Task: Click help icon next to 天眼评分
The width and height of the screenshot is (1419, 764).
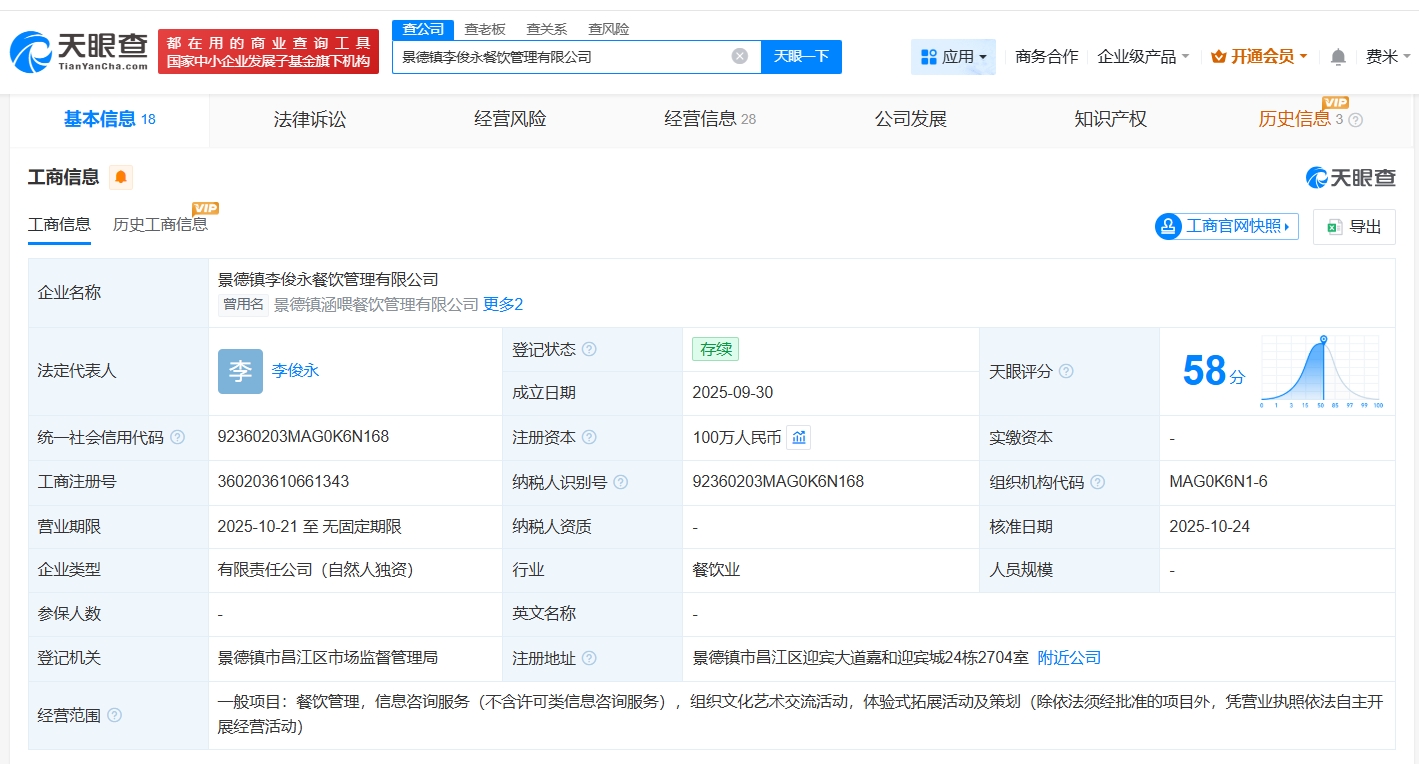Action: 1066,371
